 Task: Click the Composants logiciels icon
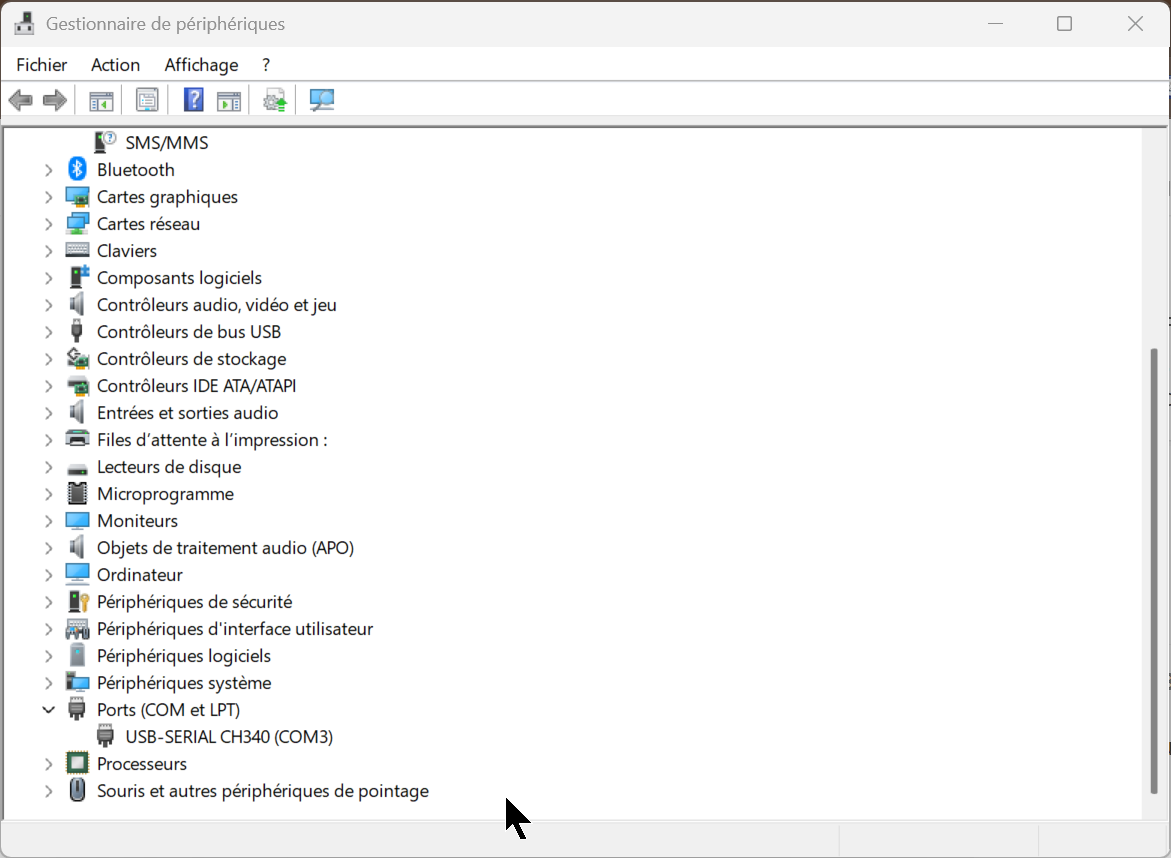coord(78,277)
